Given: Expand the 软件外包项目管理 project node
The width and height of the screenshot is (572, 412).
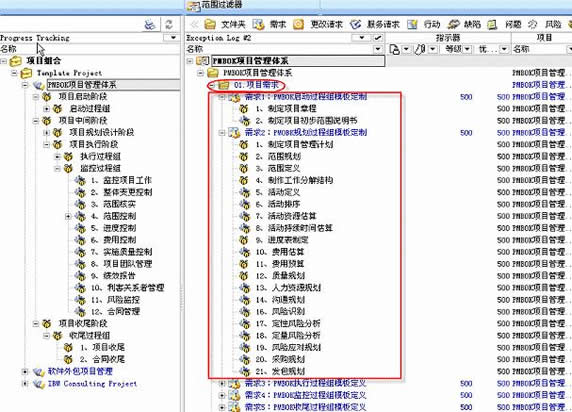Looking at the screenshot, I should [25, 372].
